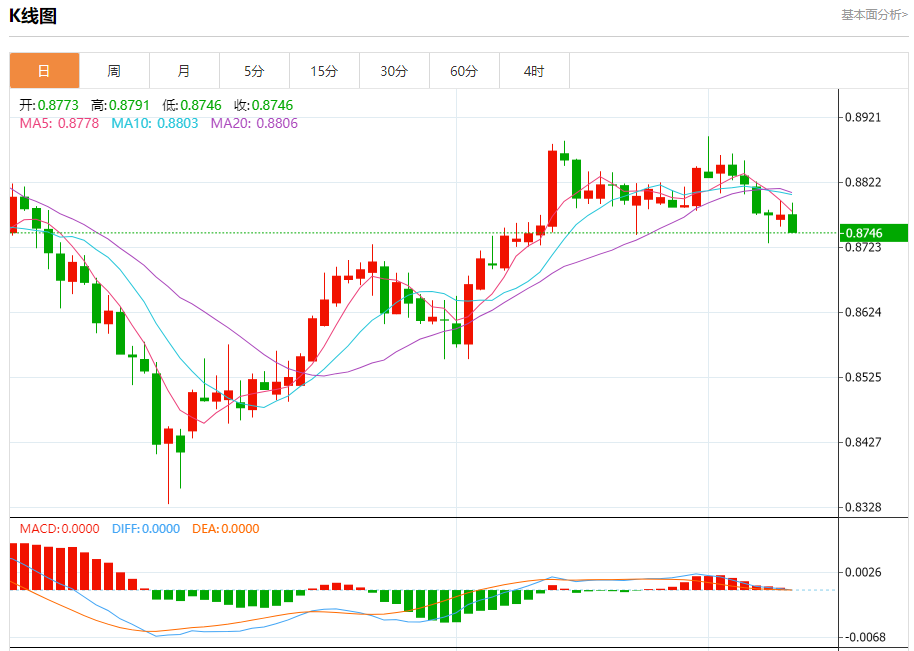Open the 基本面分析> link
Screen dimensions: 914x651
tap(874, 15)
